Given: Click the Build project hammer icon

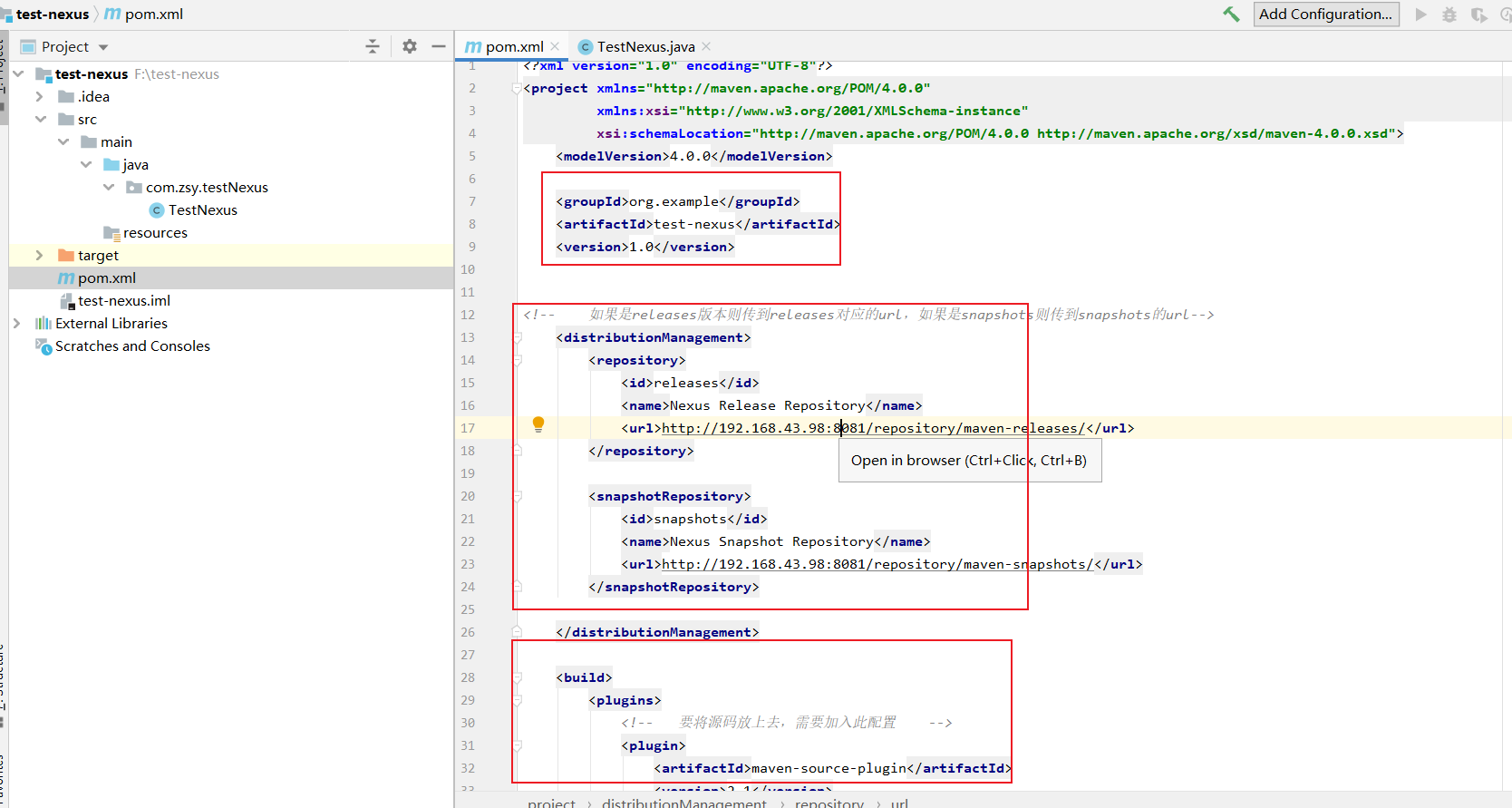Looking at the screenshot, I should 1231,15.
